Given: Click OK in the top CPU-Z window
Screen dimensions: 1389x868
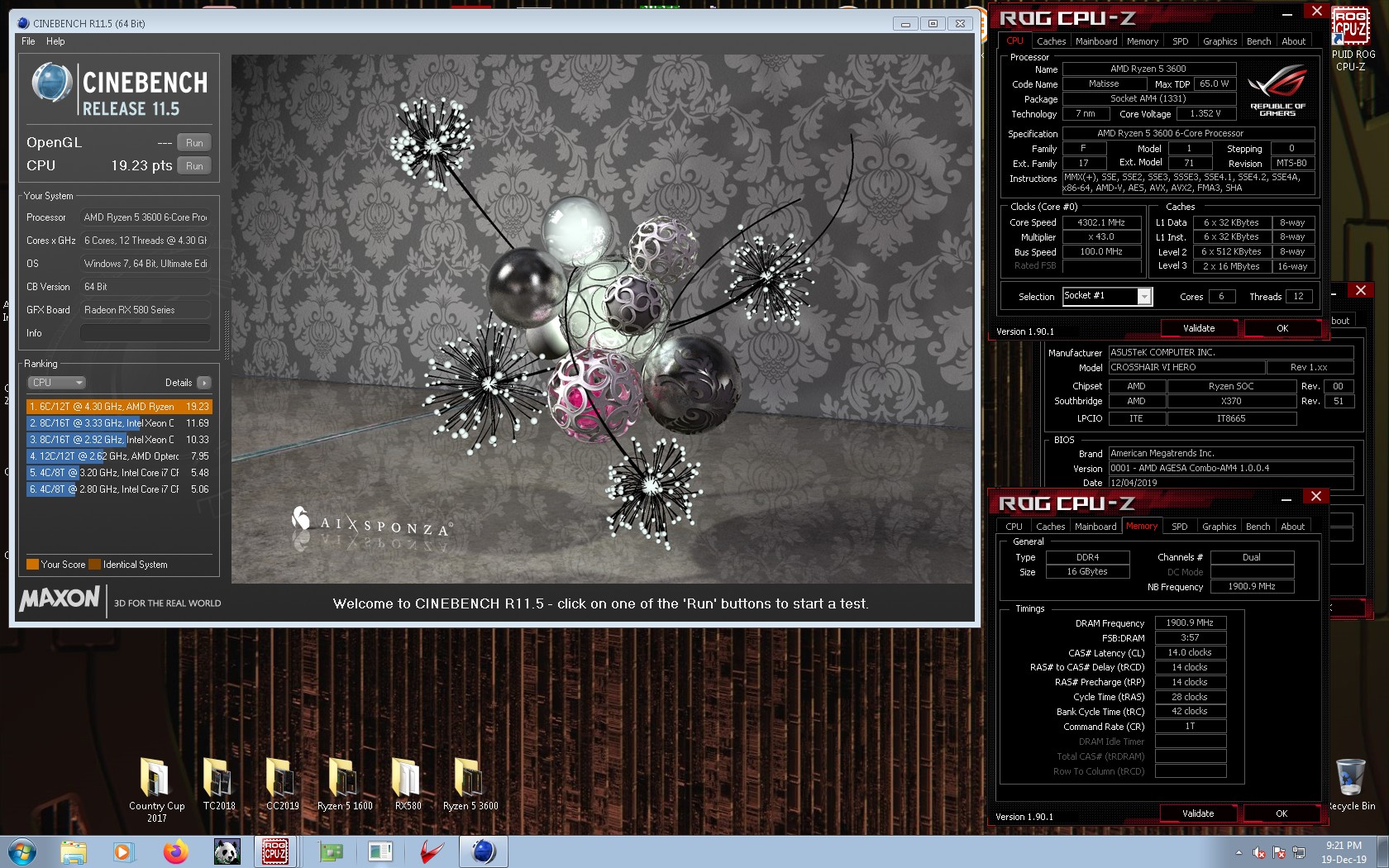Looking at the screenshot, I should pos(1282,328).
